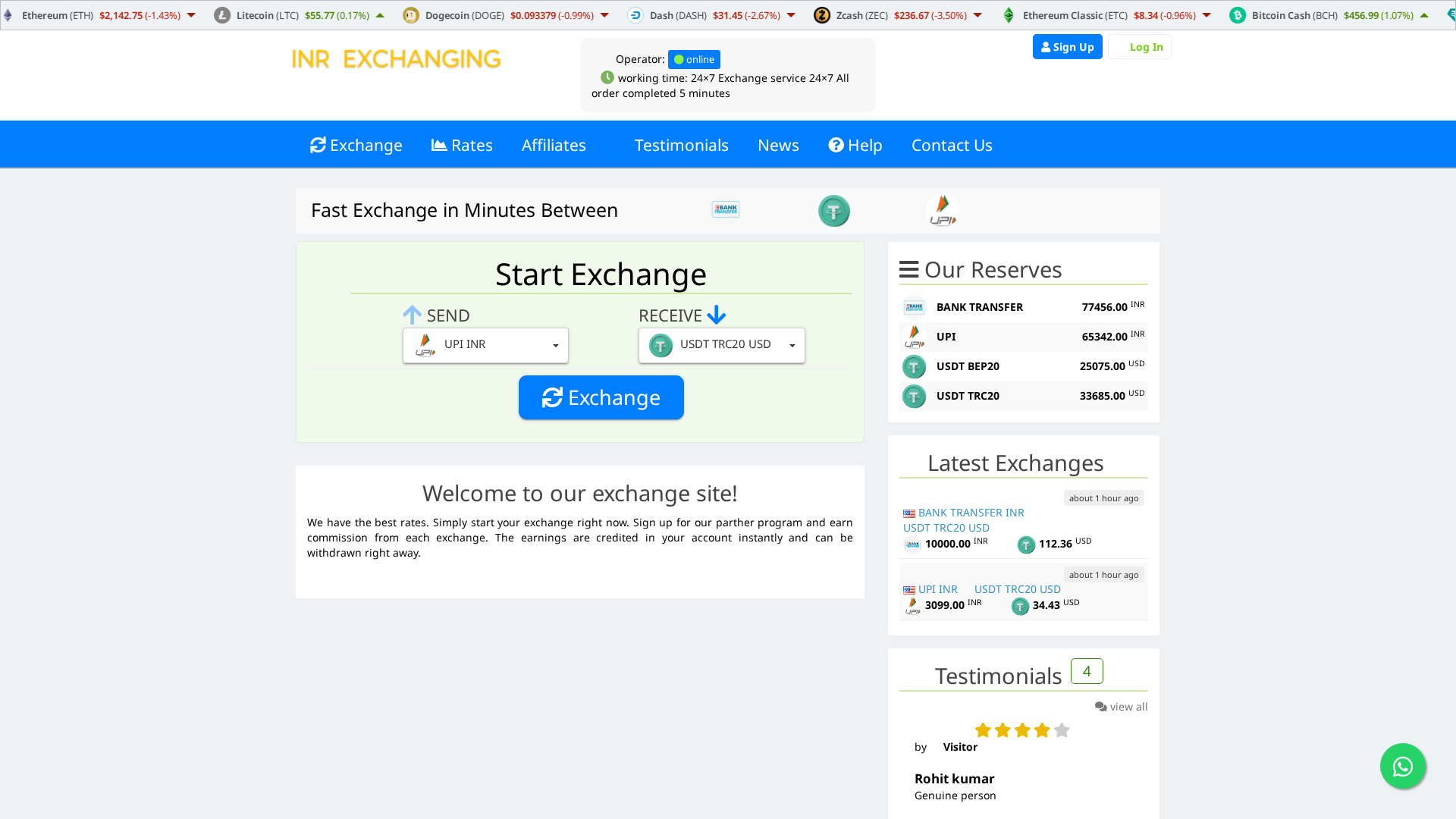1456x819 pixels.
Task: Navigate to Contact Us
Action: coord(952,145)
